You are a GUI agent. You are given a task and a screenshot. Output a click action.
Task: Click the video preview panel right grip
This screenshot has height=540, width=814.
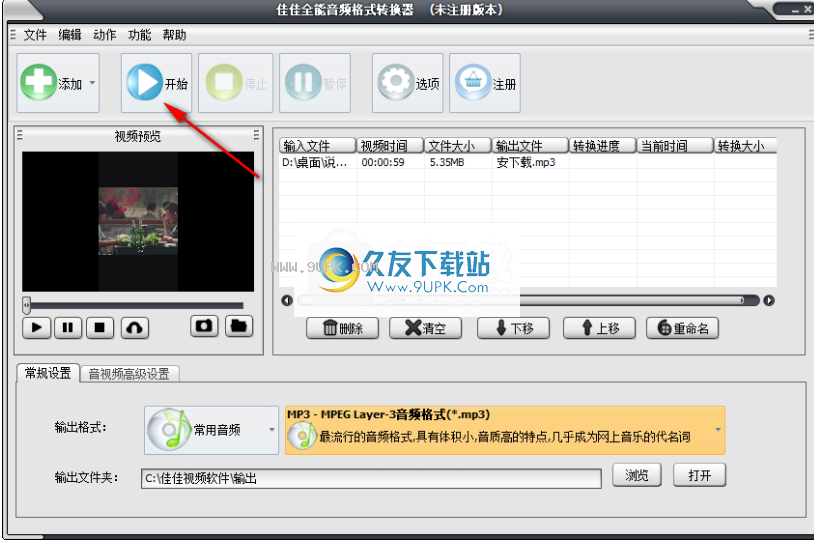[x=256, y=135]
